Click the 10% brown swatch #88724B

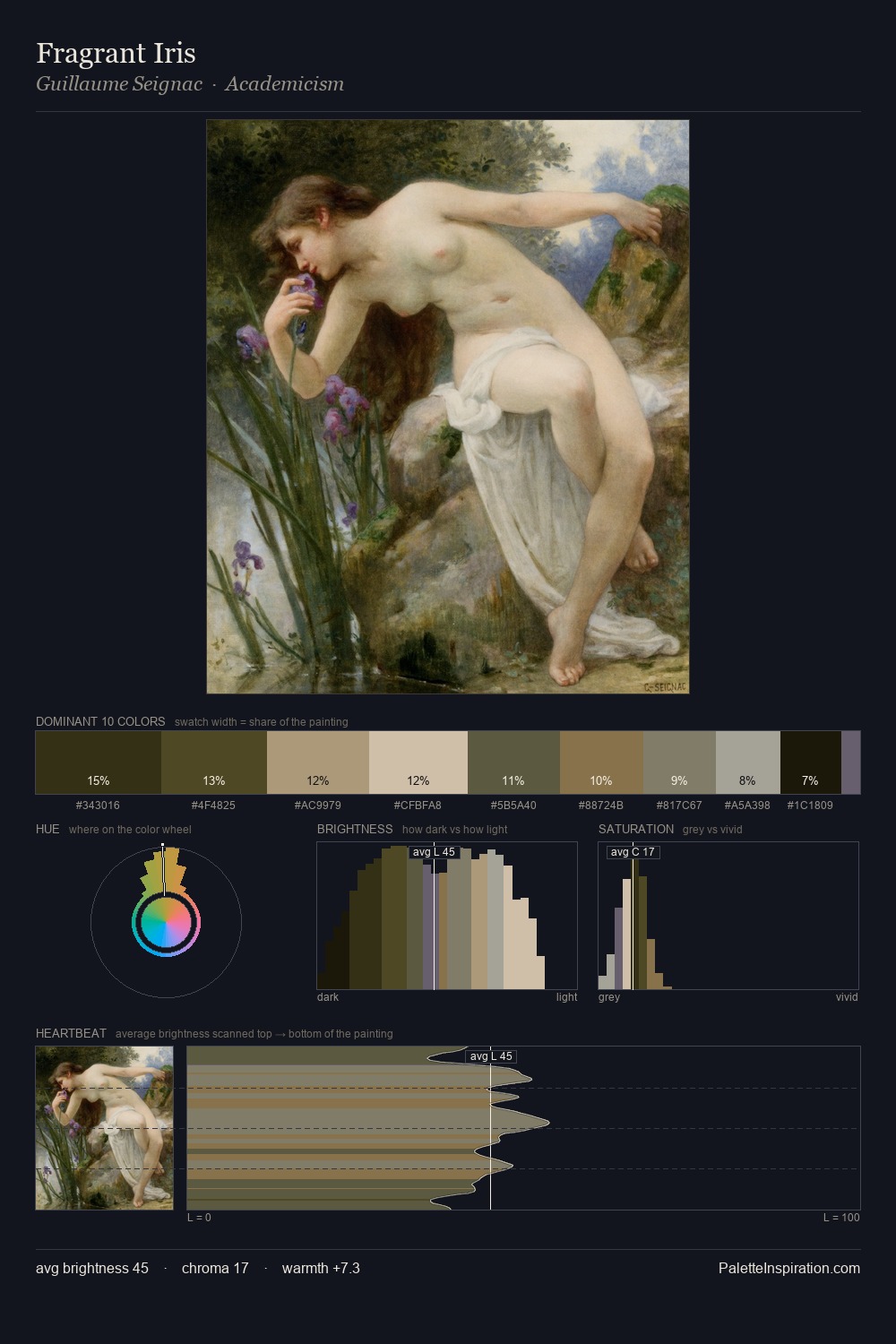[x=601, y=762]
